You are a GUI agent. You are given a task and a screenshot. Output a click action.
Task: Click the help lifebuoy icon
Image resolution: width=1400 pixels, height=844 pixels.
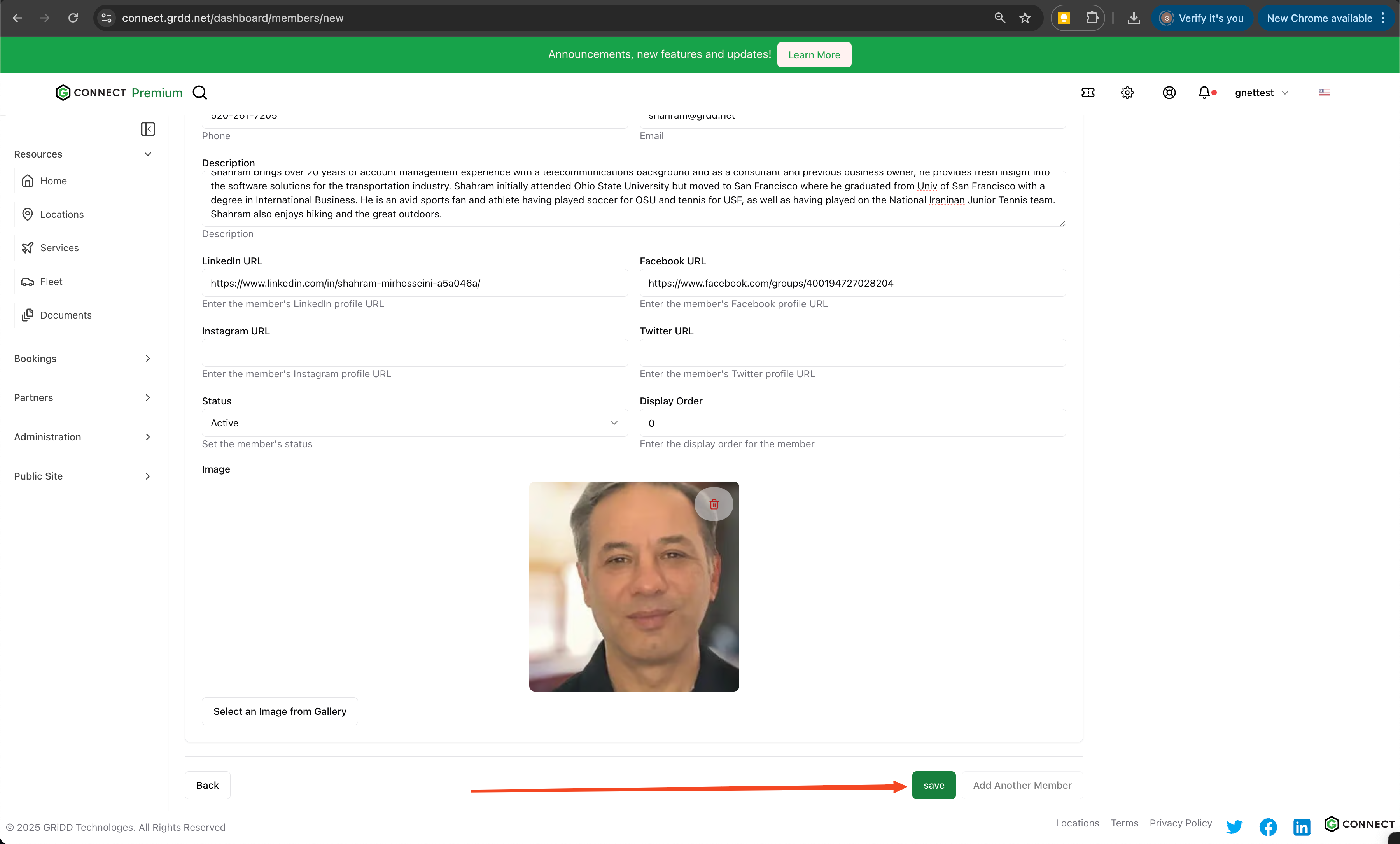[1169, 93]
